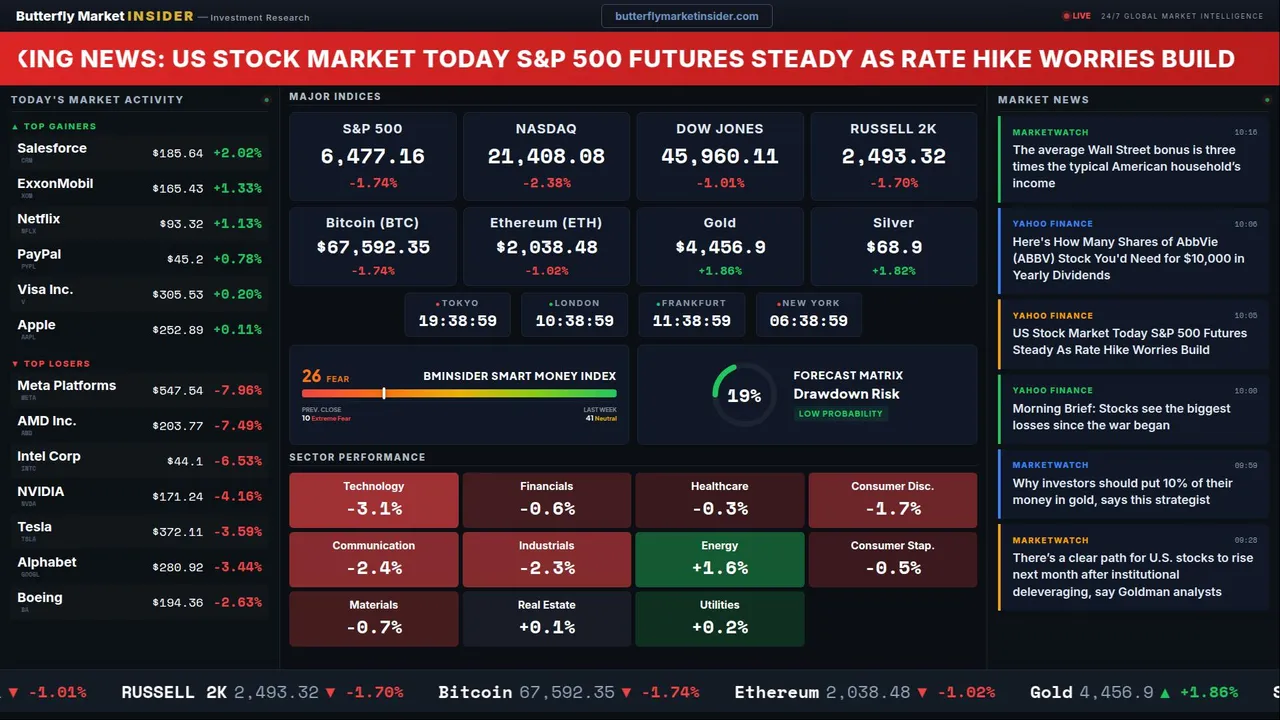Click the red dot next to Tokyo clock
1280x720 pixels.
437,303
